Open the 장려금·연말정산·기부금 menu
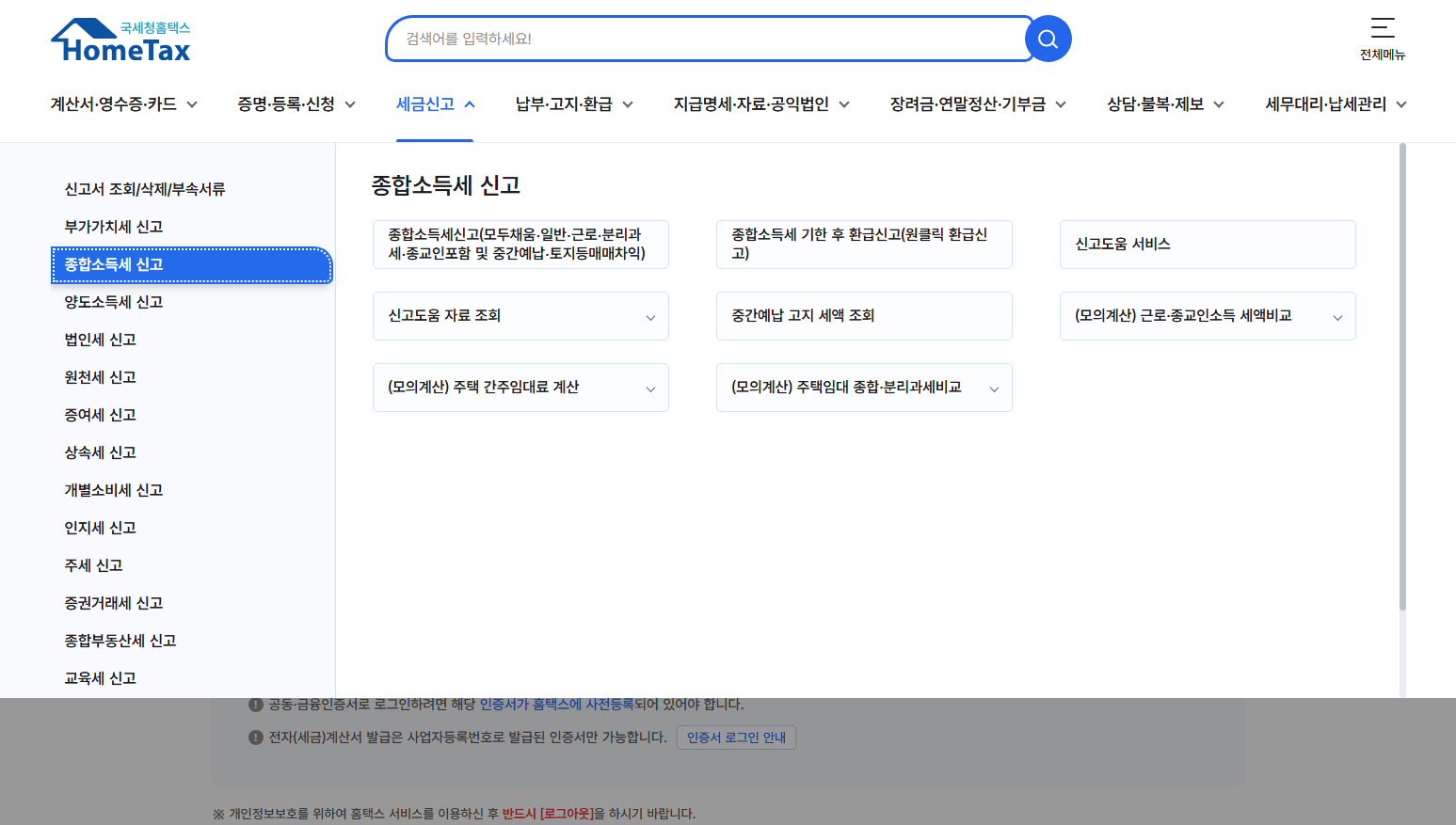 pyautogui.click(x=978, y=104)
